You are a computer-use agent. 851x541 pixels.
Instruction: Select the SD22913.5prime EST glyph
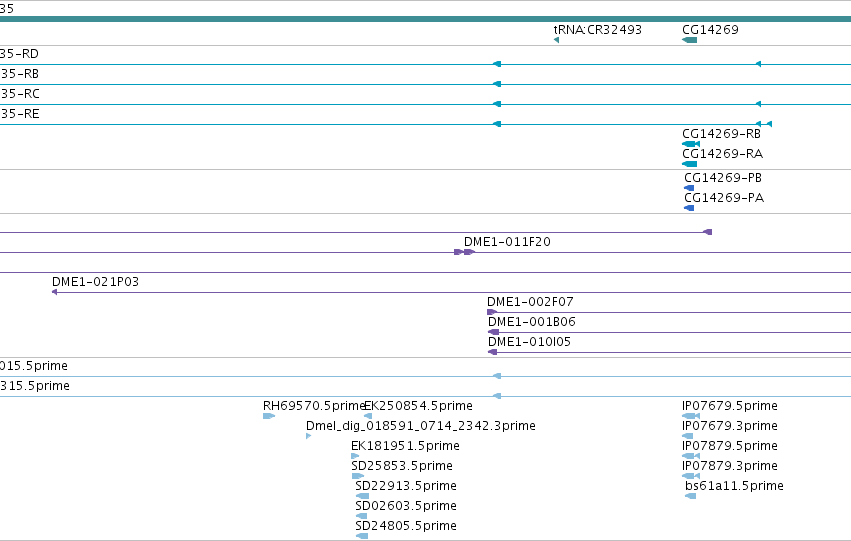362,497
